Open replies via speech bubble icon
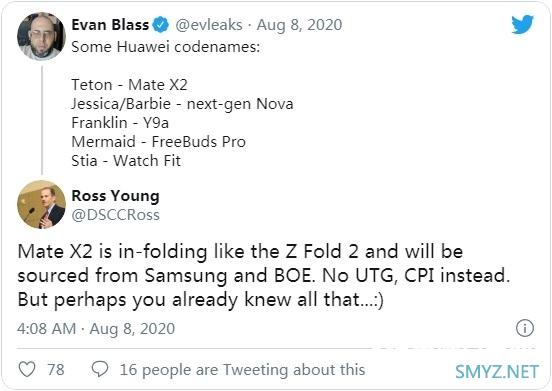The width and height of the screenshot is (552, 391). (x=100, y=369)
